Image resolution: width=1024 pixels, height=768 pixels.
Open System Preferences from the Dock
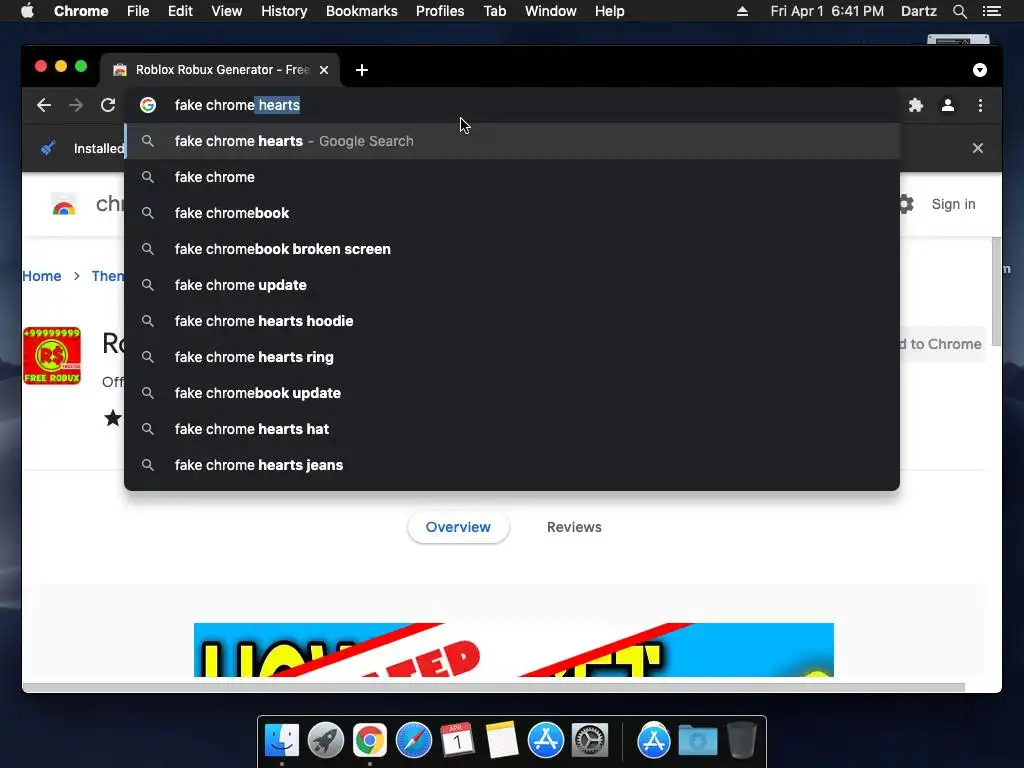click(590, 741)
